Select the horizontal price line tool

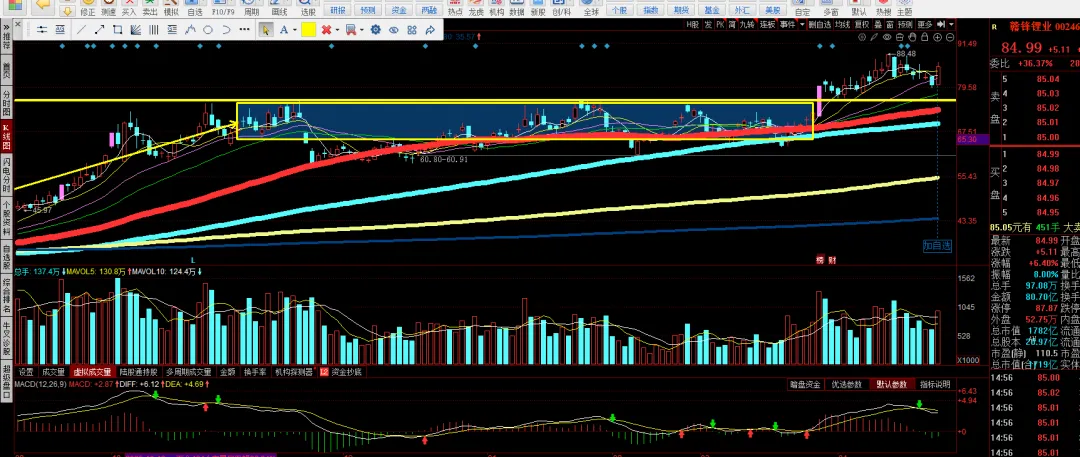42,30
